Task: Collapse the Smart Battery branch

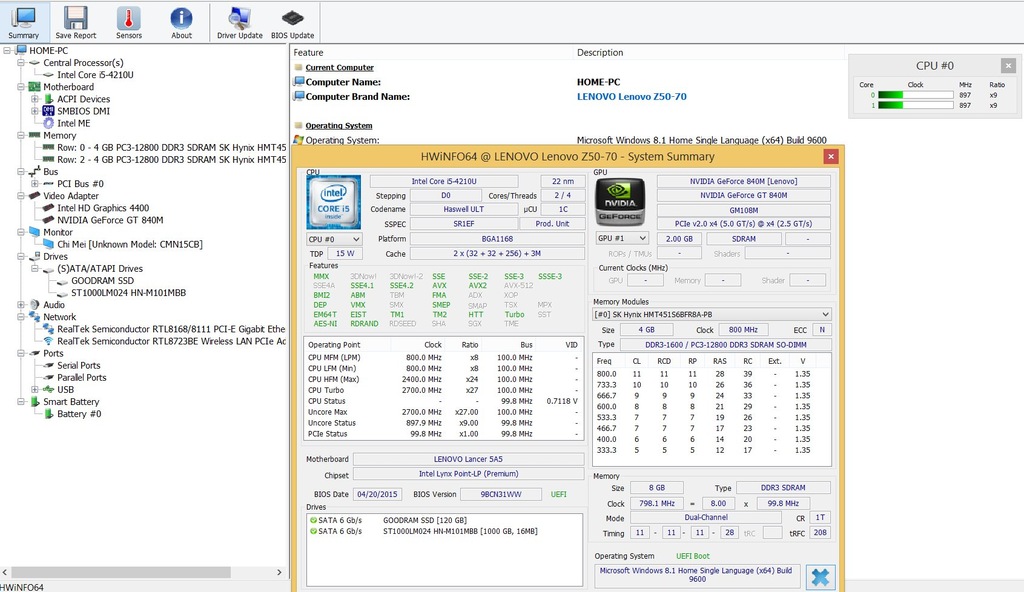Action: pos(21,402)
